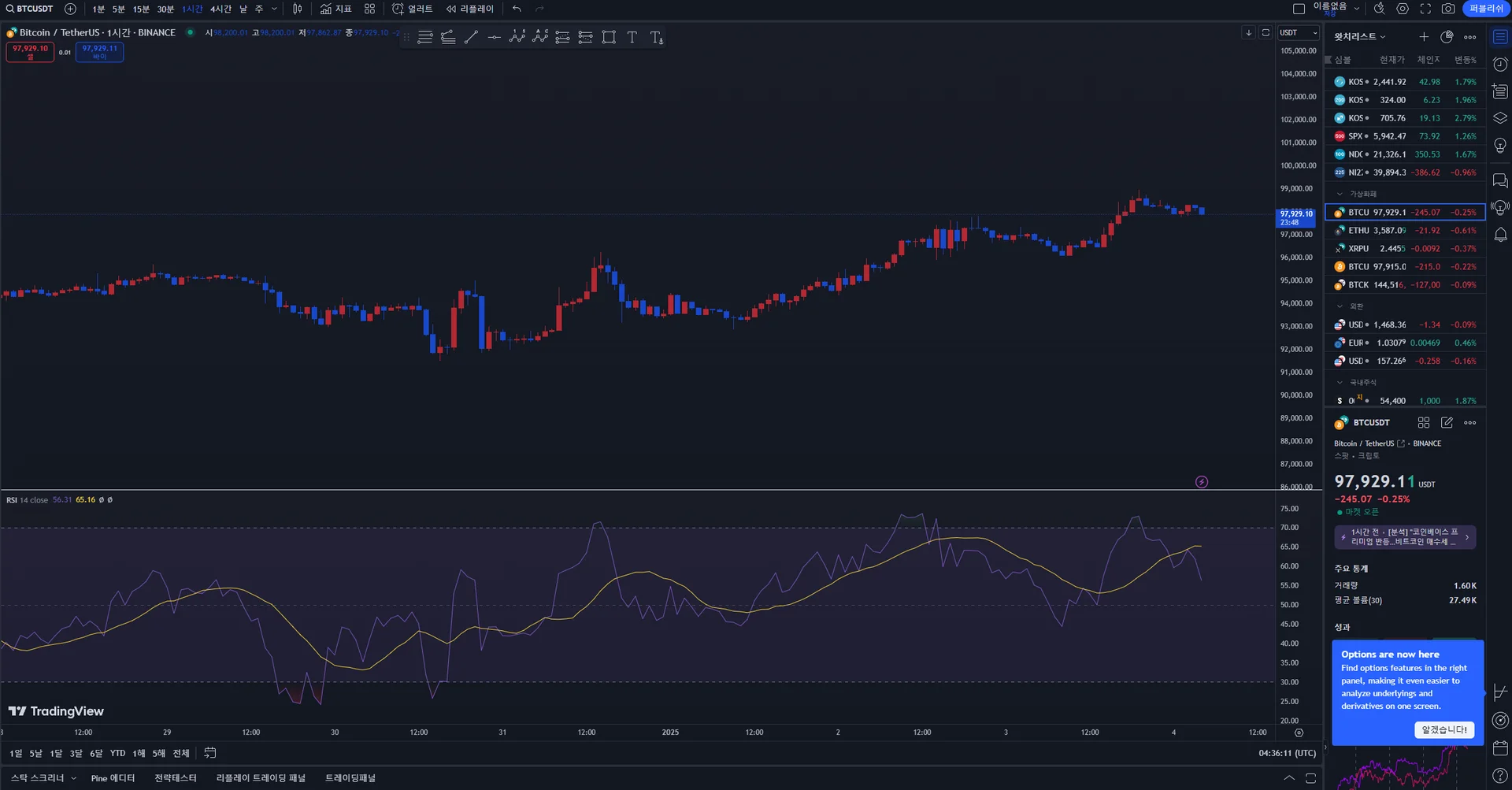
Task: Collapse the 외환 watchlist section
Action: (x=1340, y=306)
